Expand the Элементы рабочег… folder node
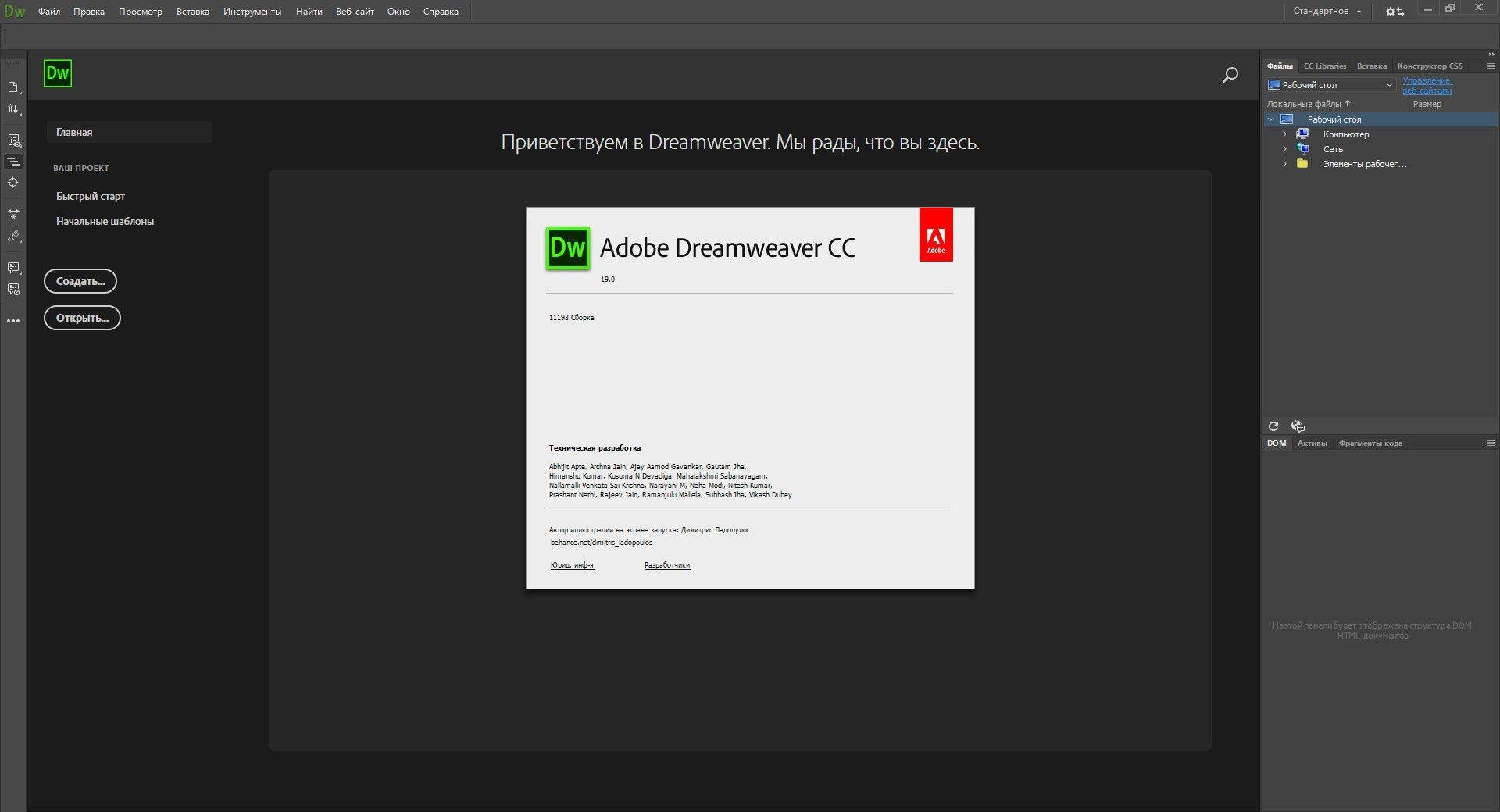 click(x=1285, y=164)
